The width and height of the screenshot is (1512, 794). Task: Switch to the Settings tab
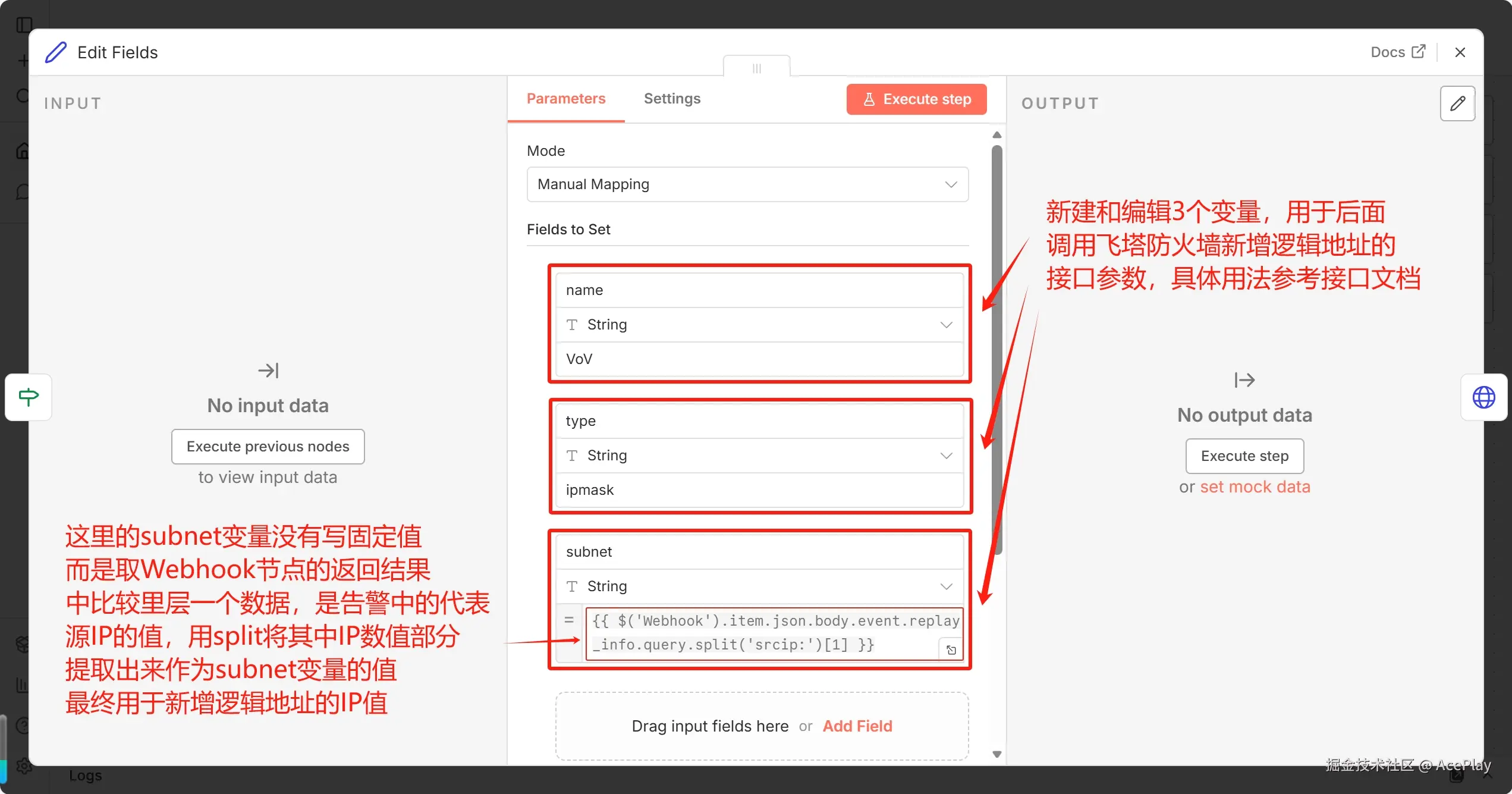click(x=672, y=99)
